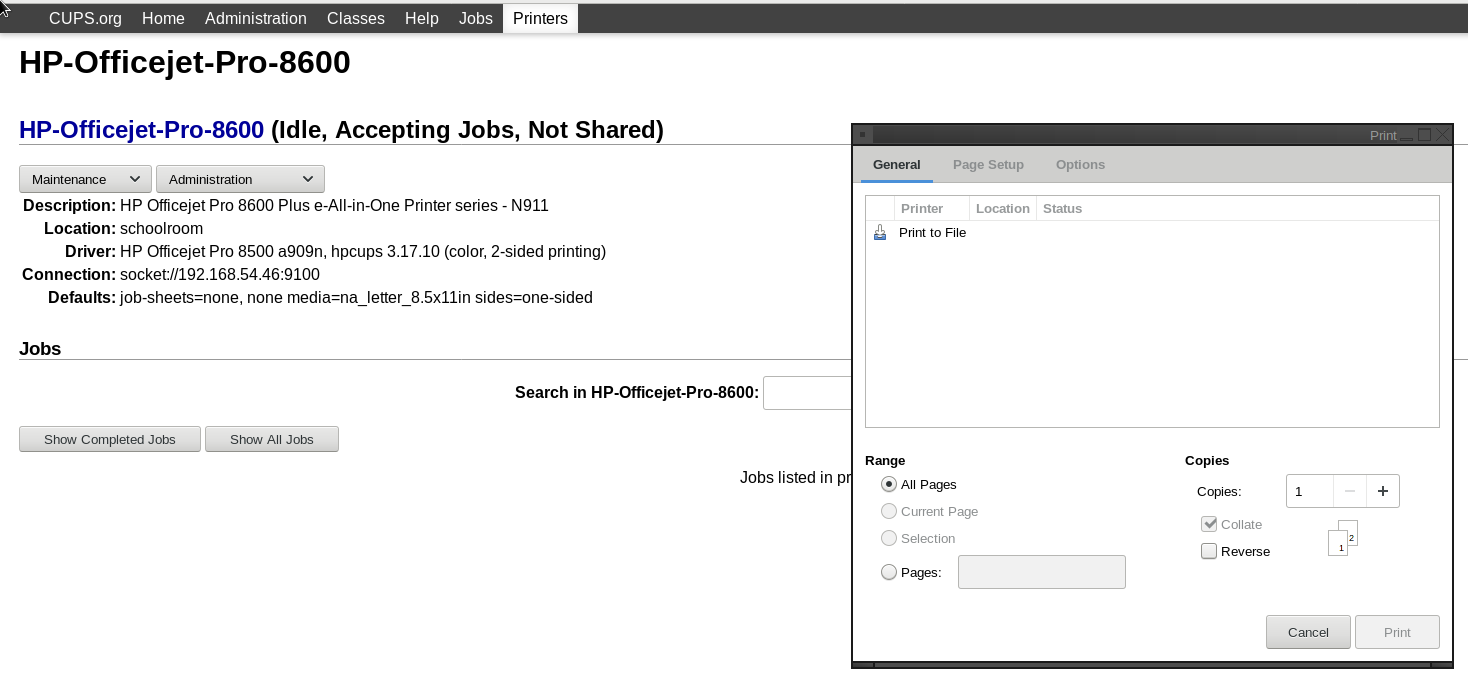This screenshot has width=1468, height=686.
Task: Open the HP-Officejet-Pro-8600 printer link
Action: (x=141, y=130)
